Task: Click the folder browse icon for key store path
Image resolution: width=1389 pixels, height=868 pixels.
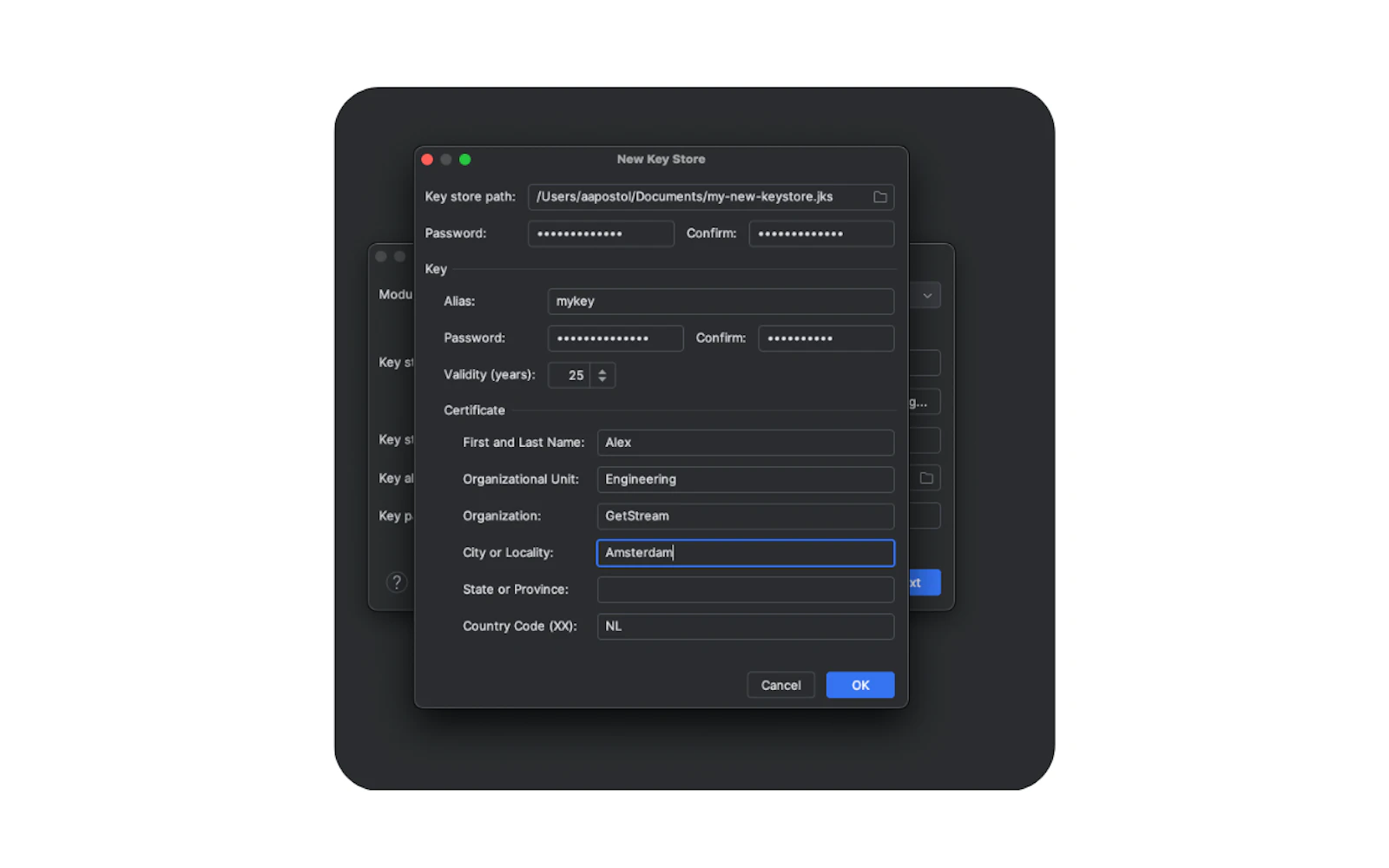Action: tap(879, 197)
